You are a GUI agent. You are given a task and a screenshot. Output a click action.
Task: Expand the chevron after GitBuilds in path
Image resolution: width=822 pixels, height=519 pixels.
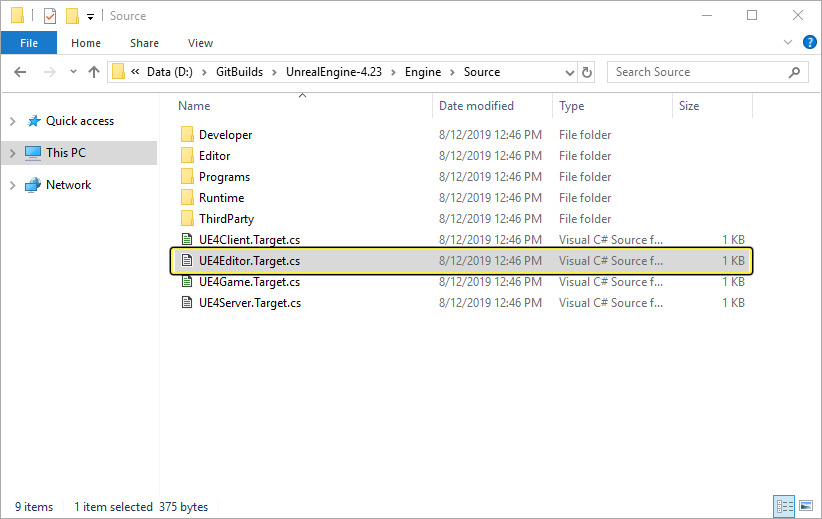[274, 72]
